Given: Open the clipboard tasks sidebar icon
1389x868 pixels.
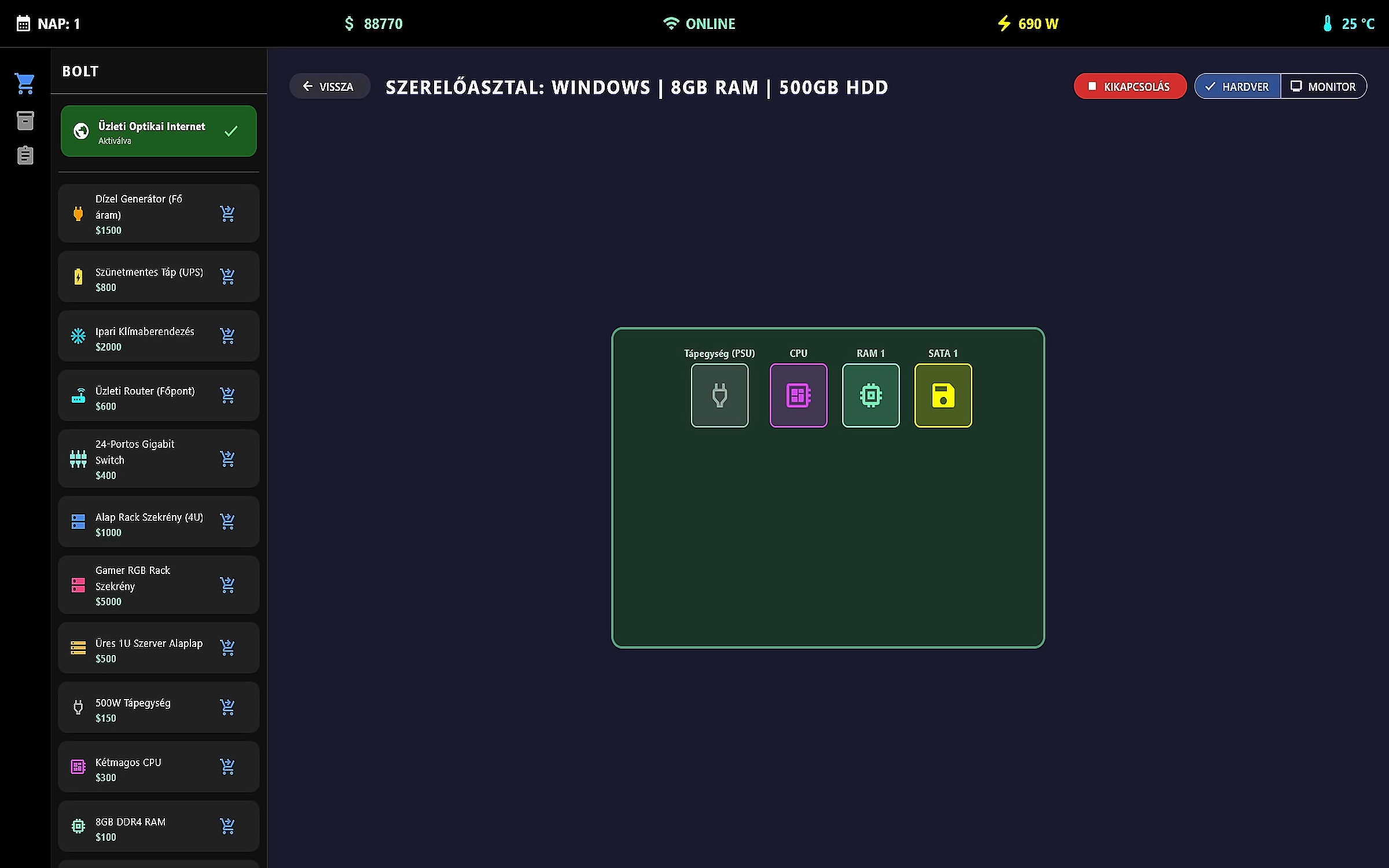Looking at the screenshot, I should (x=25, y=155).
